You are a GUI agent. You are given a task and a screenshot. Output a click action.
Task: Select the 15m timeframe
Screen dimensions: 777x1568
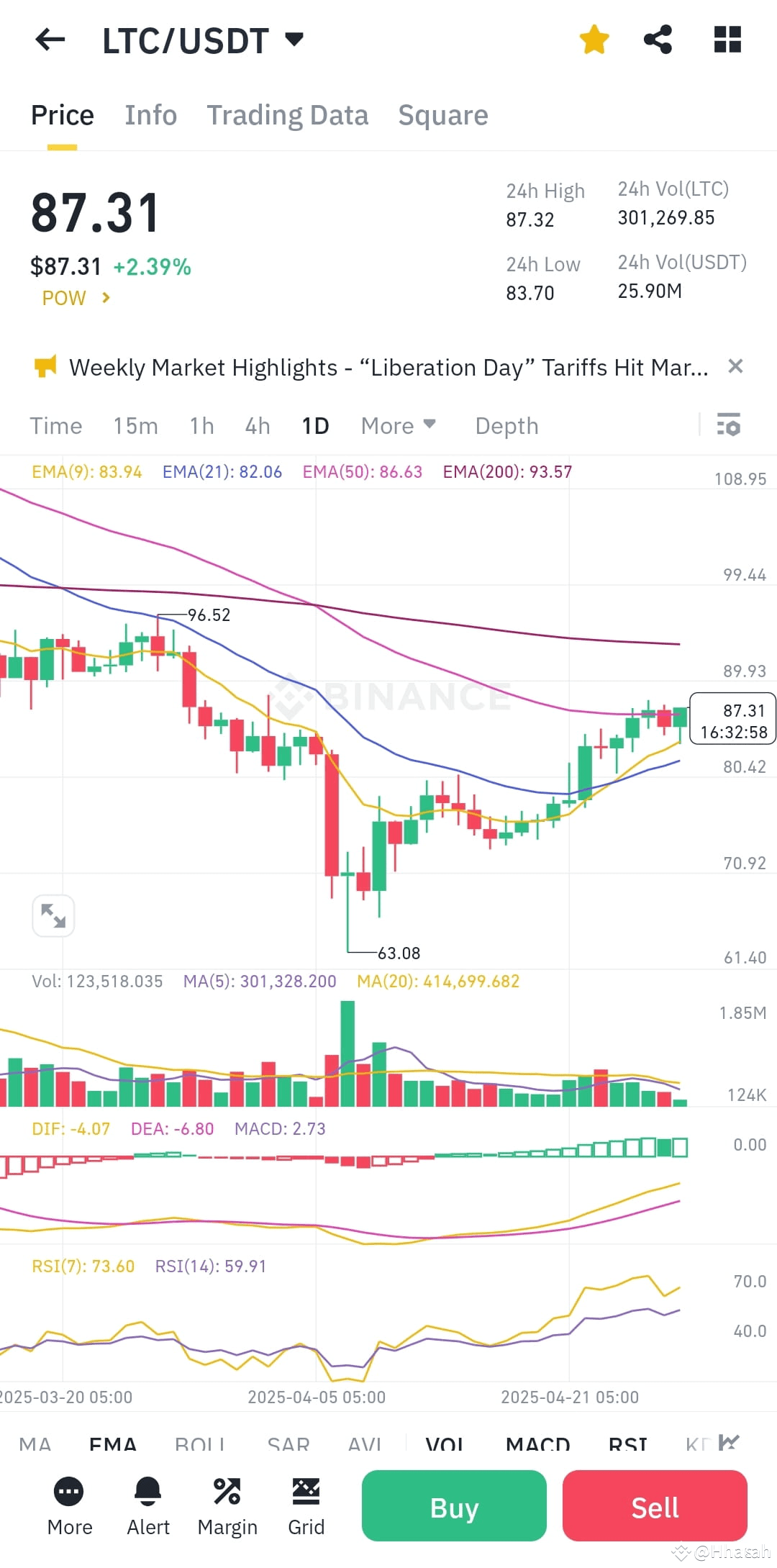pyautogui.click(x=135, y=425)
